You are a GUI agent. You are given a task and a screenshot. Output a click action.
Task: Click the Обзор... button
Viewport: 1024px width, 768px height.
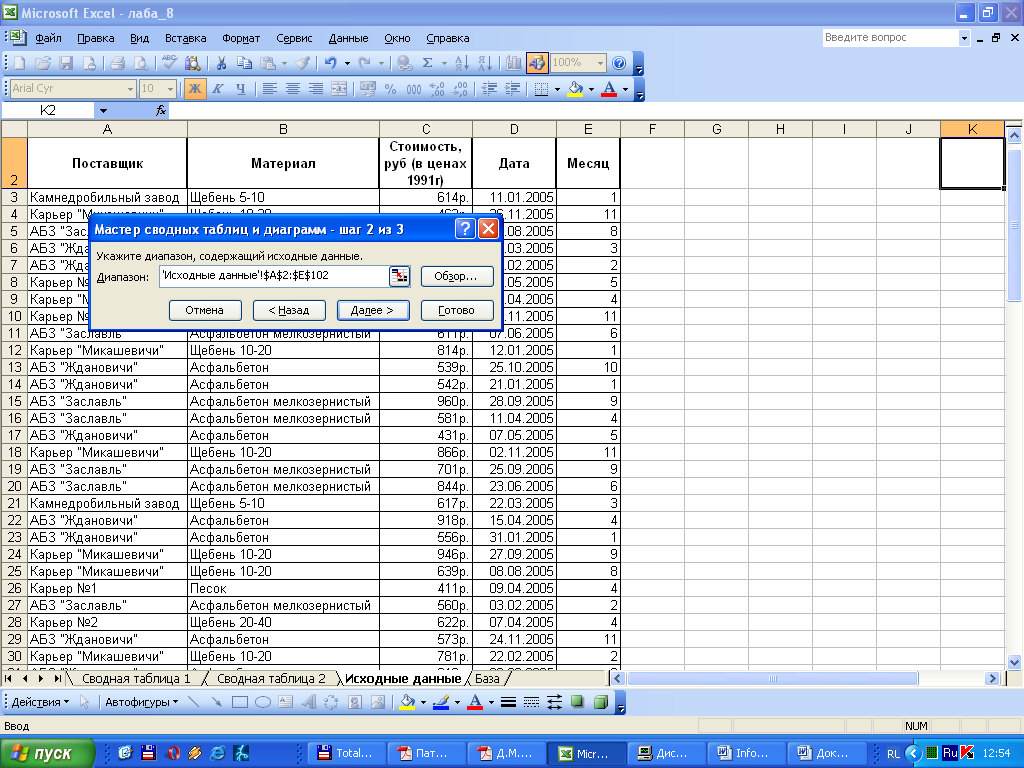(456, 276)
